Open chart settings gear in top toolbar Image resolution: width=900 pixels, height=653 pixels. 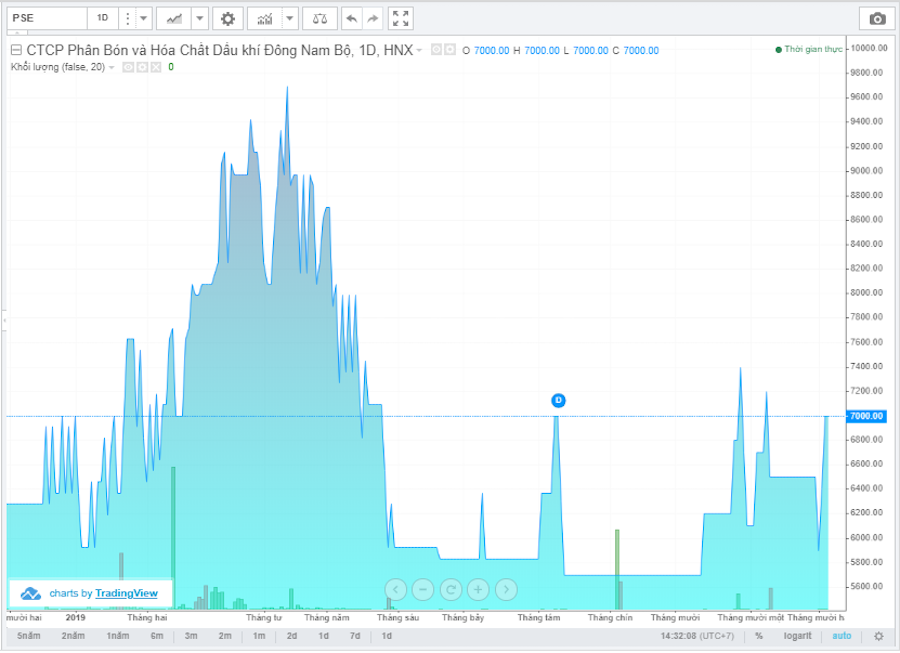point(229,18)
